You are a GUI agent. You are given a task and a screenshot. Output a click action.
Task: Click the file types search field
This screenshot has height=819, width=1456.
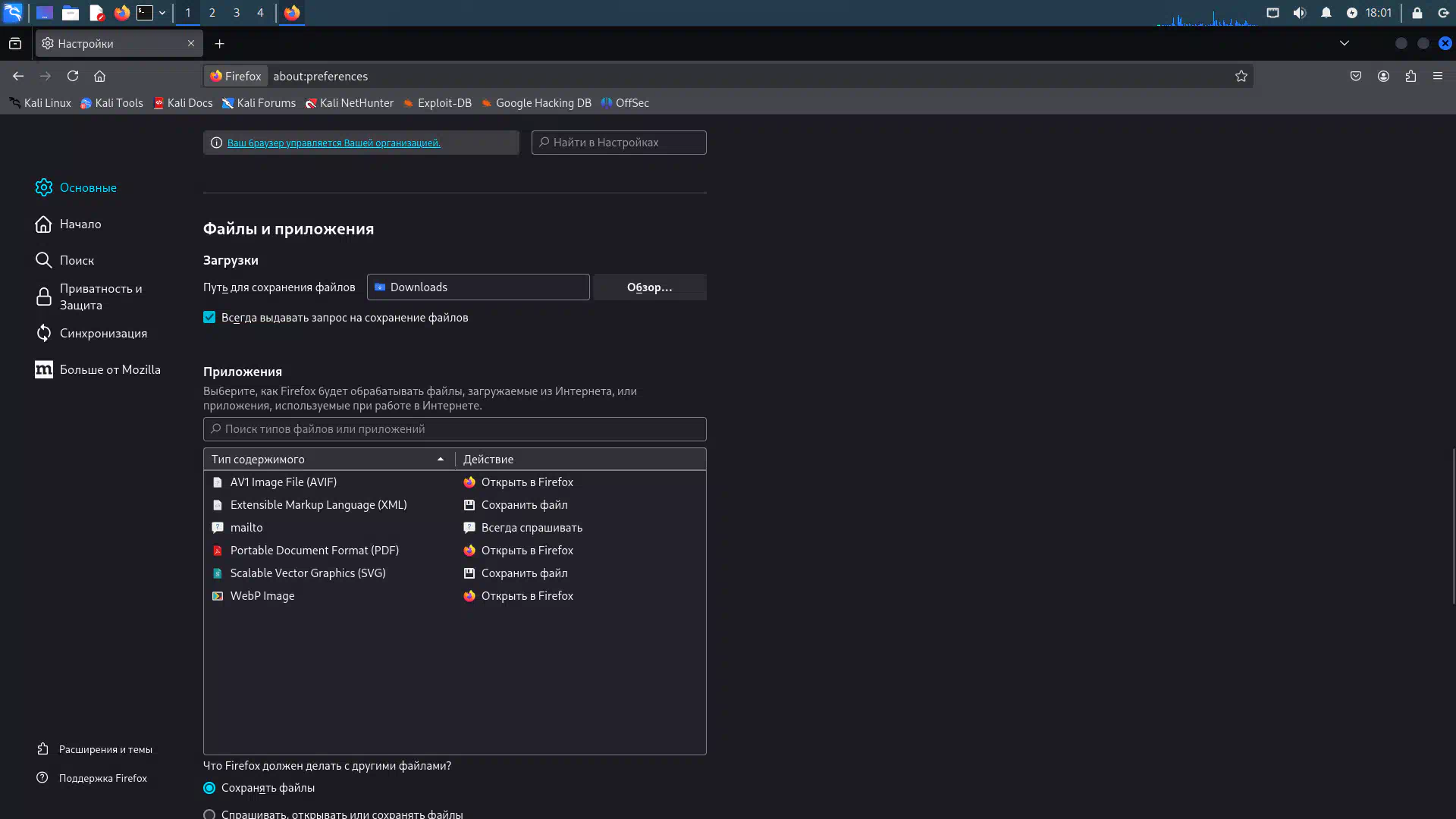(x=455, y=429)
